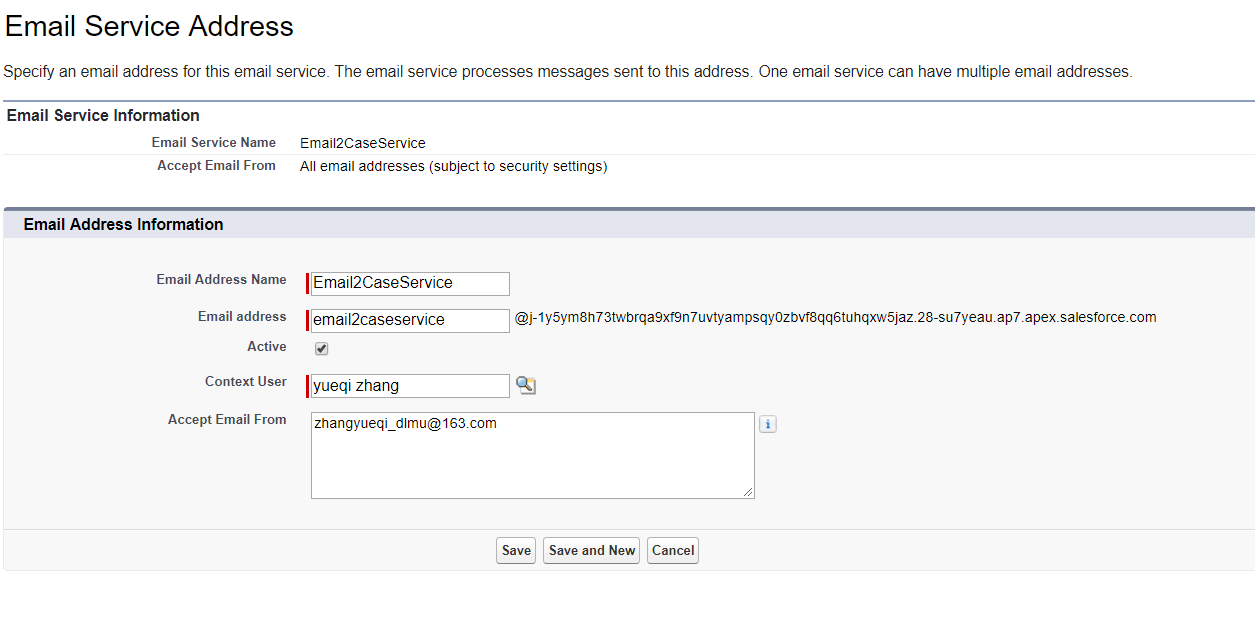Click inside the Accept Email From textarea

point(532,455)
